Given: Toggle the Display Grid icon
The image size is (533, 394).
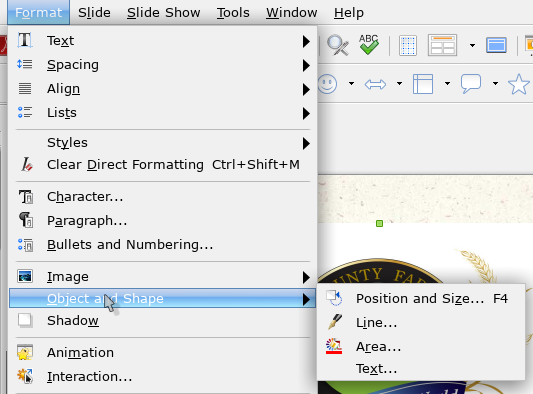Looking at the screenshot, I should (x=408, y=45).
